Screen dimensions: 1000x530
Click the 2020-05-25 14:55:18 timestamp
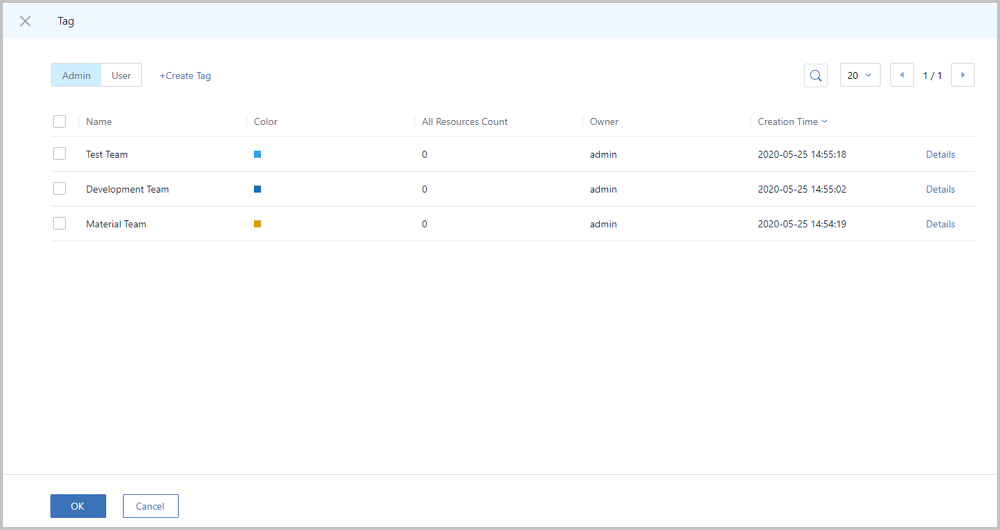(x=802, y=154)
